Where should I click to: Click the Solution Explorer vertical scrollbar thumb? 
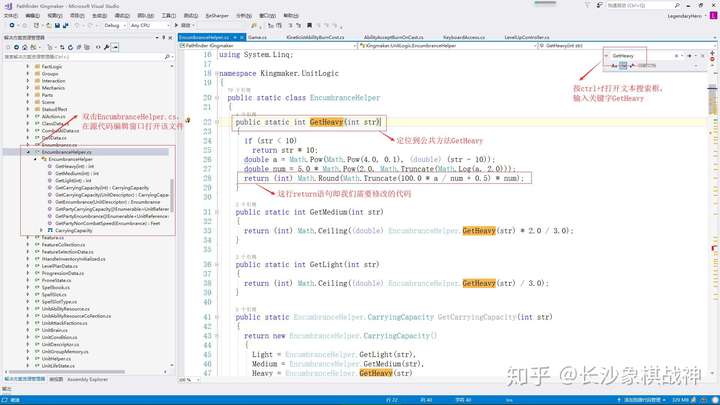172,195
